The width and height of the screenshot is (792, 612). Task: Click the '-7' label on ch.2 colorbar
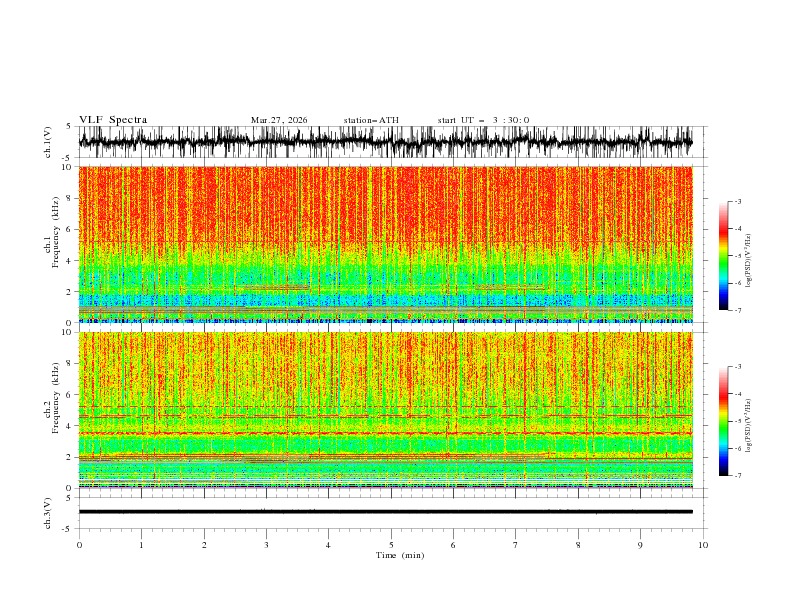point(737,475)
